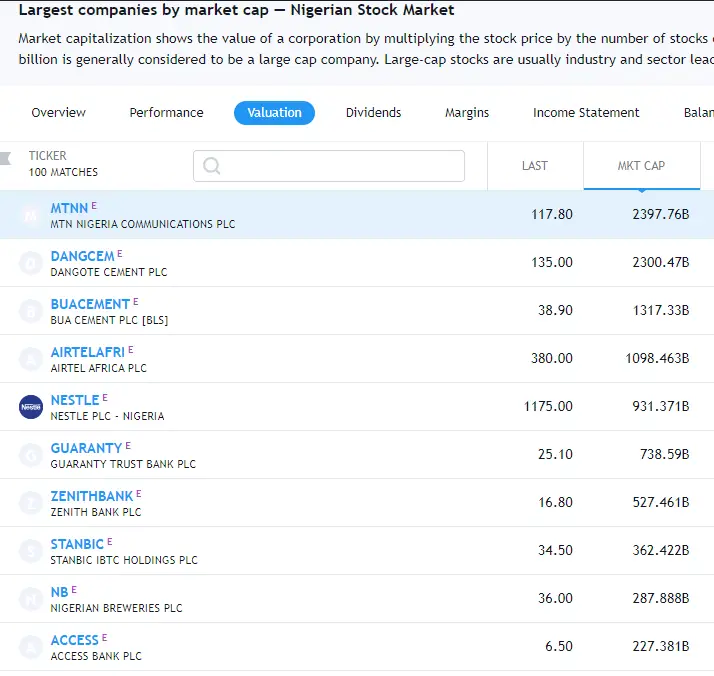Click AIRTEL AFRICA PLC company name
The image size is (714, 676).
click(98, 368)
